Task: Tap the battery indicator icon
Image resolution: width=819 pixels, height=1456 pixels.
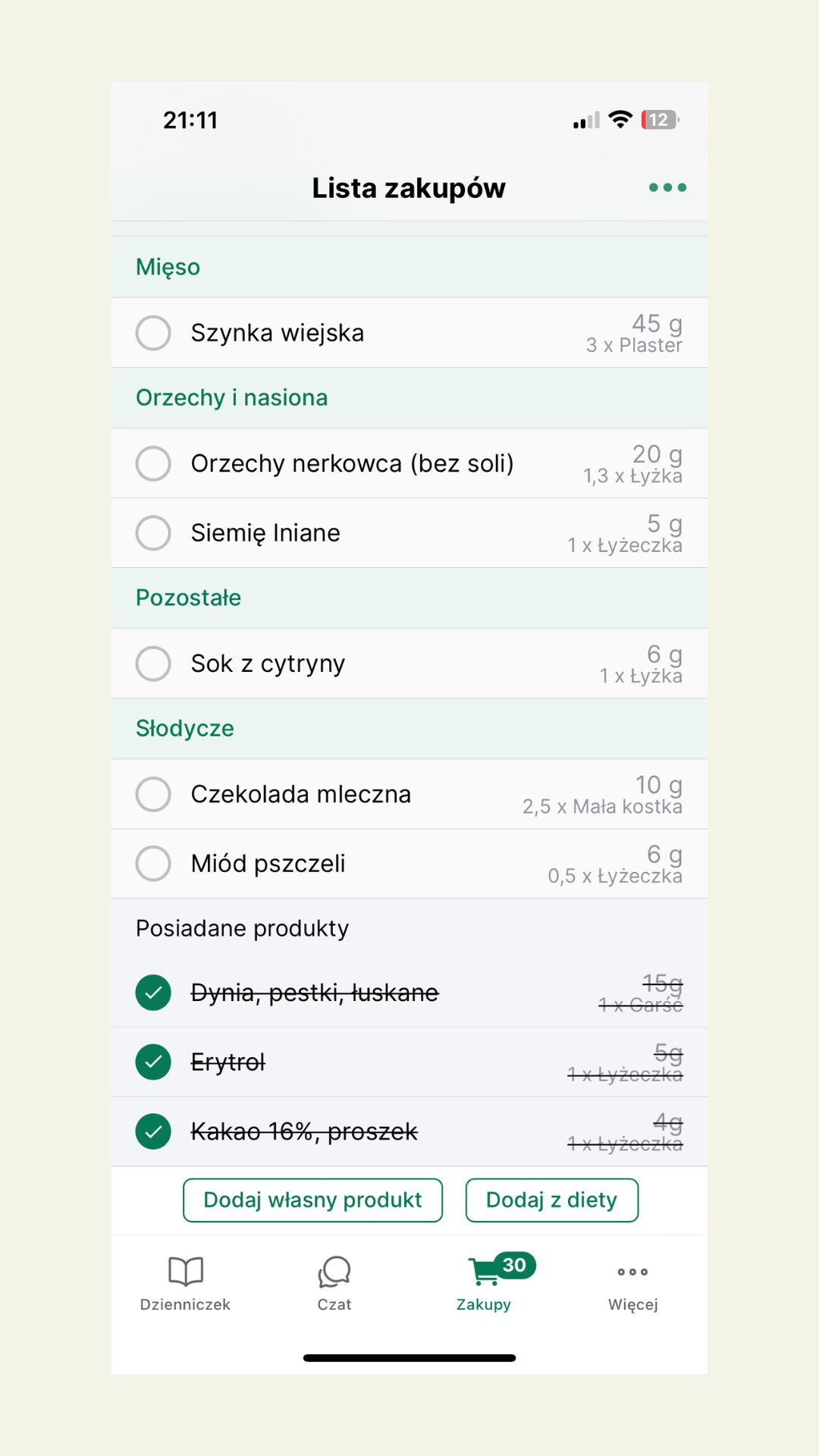Action: pos(660,120)
